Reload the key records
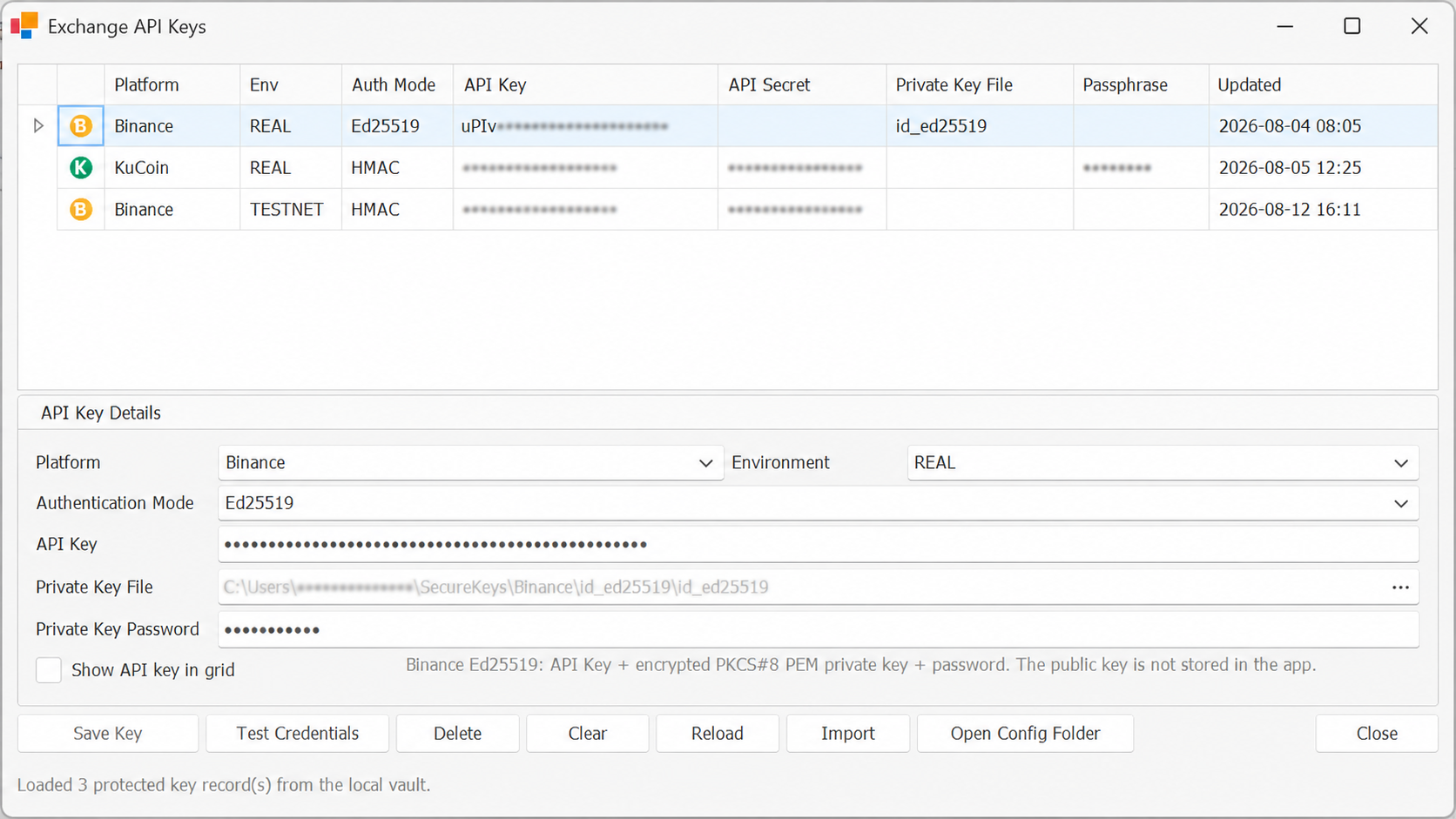The height and width of the screenshot is (819, 1456). pyautogui.click(x=718, y=734)
